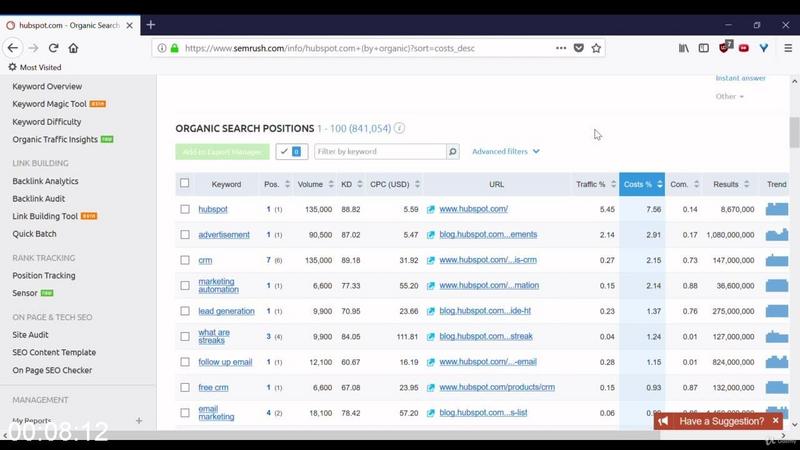
Task: Click the Filter by keyword field
Action: [x=380, y=152]
